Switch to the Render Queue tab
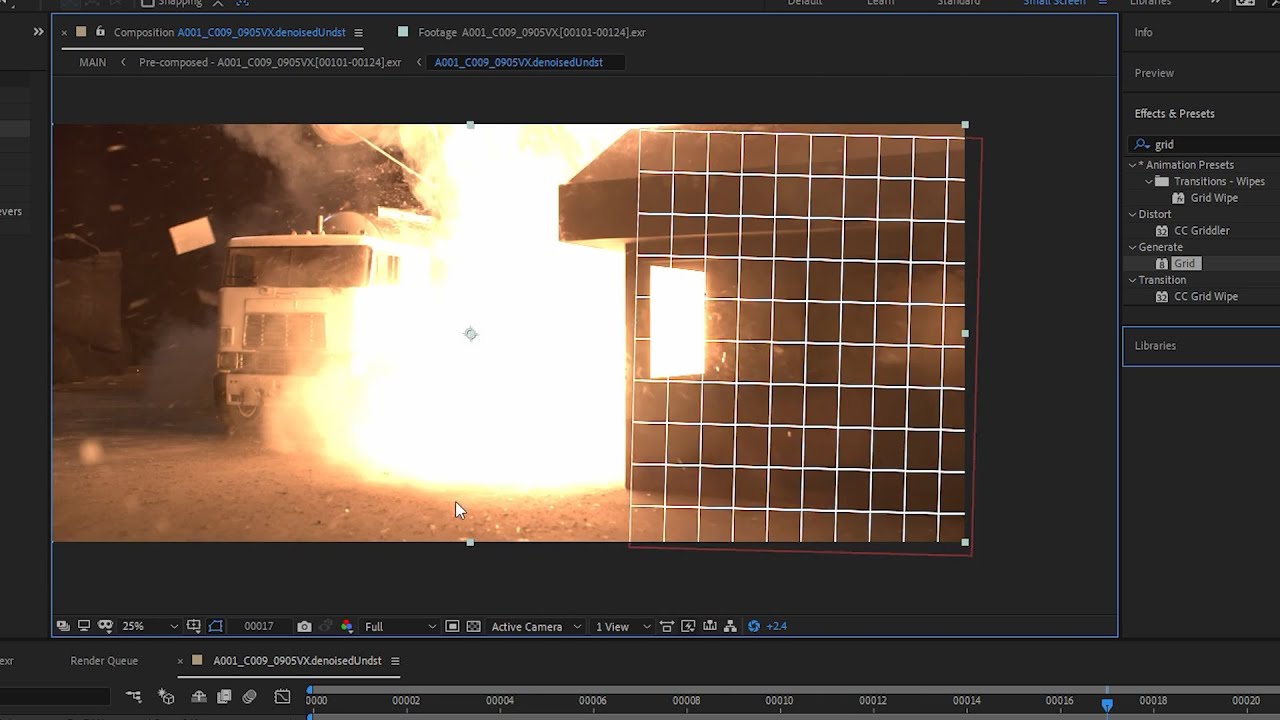This screenshot has height=720, width=1280. pyautogui.click(x=104, y=660)
